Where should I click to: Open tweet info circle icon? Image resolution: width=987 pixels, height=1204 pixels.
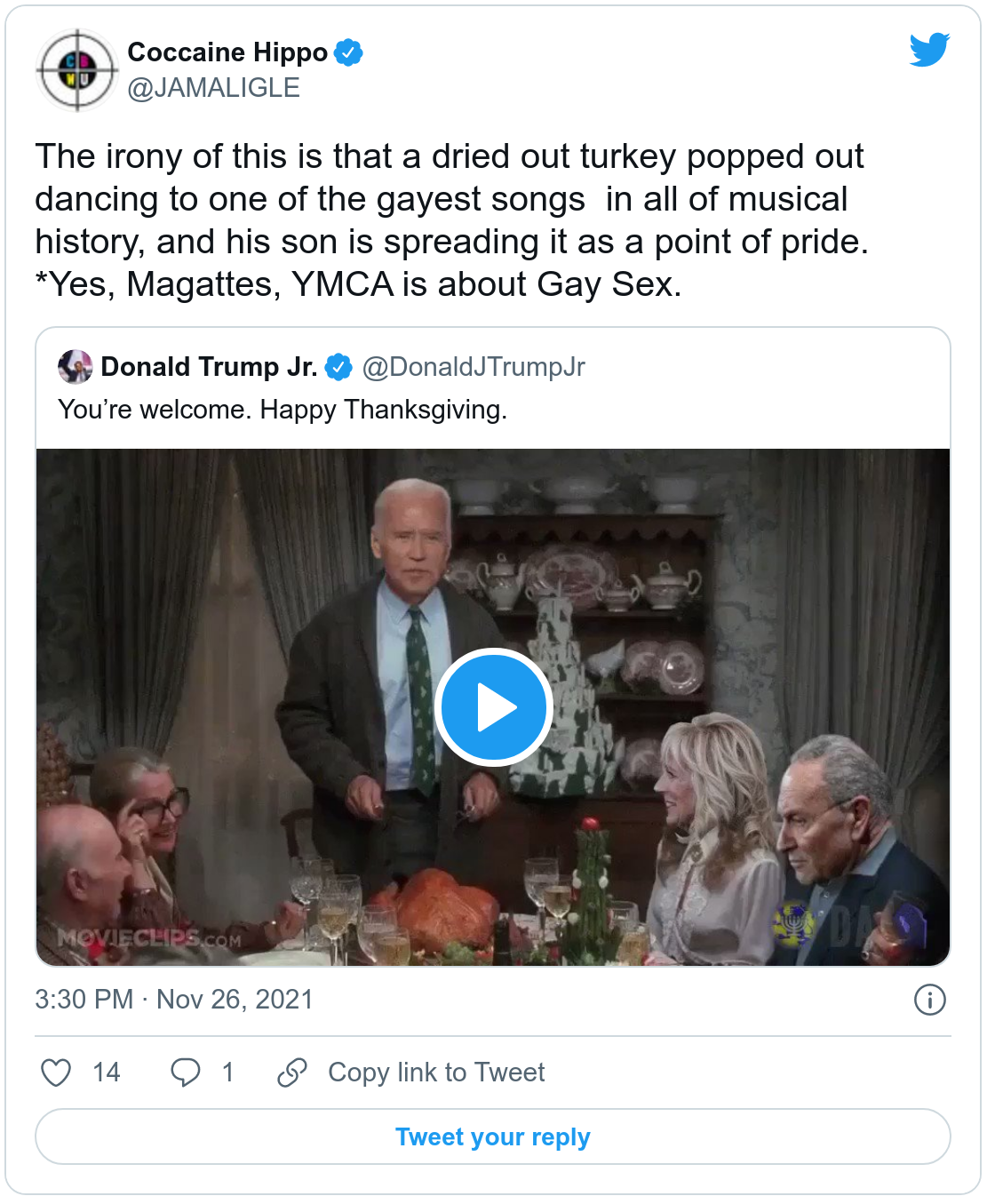(x=929, y=1000)
